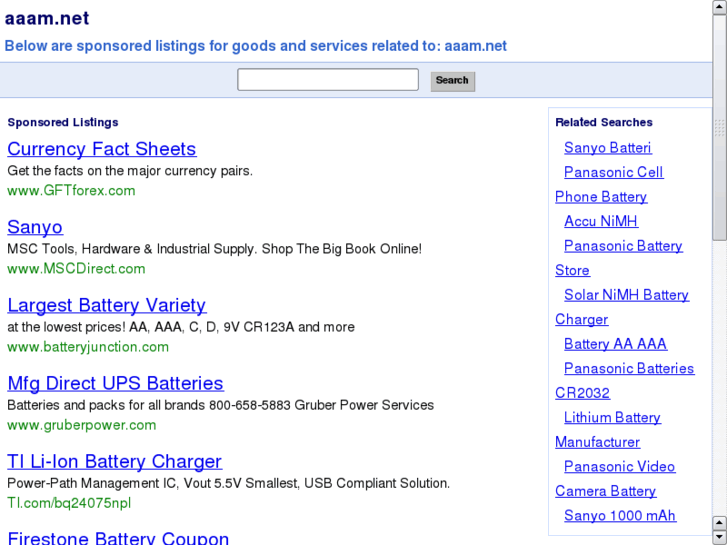Select the Store related search
This screenshot has height=545, width=727.
click(573, 270)
